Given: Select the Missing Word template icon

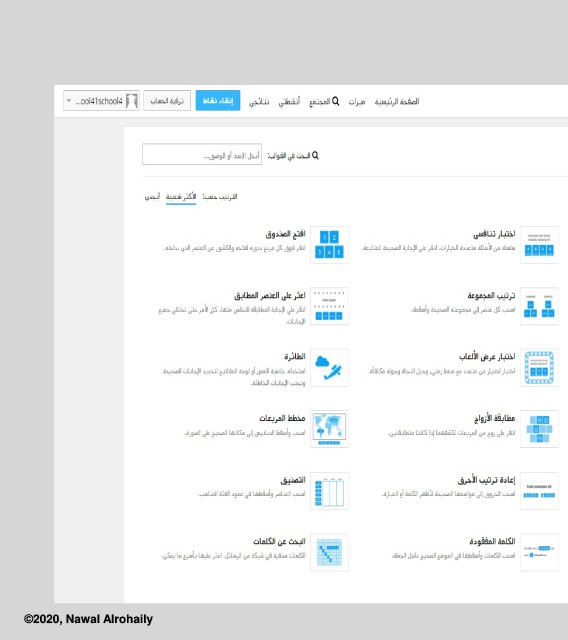Looking at the screenshot, I should tap(539, 552).
